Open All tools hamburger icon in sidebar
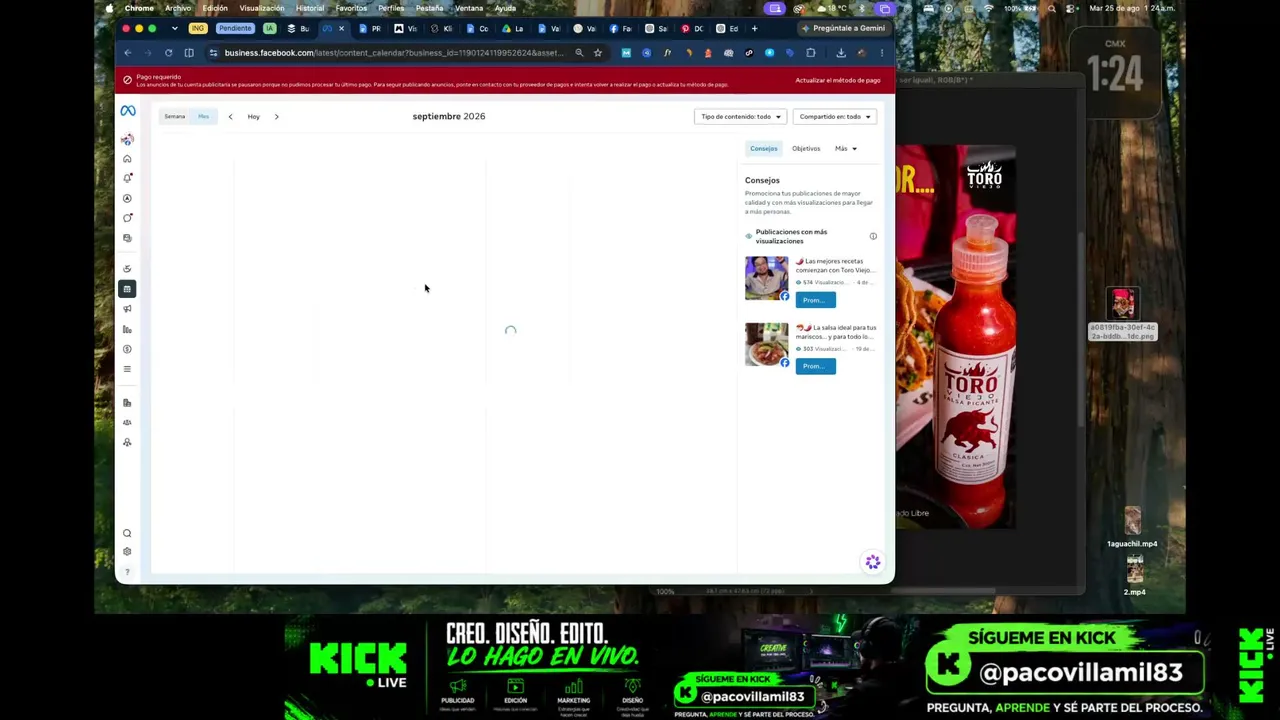Image resolution: width=1280 pixels, height=720 pixels. (127, 369)
